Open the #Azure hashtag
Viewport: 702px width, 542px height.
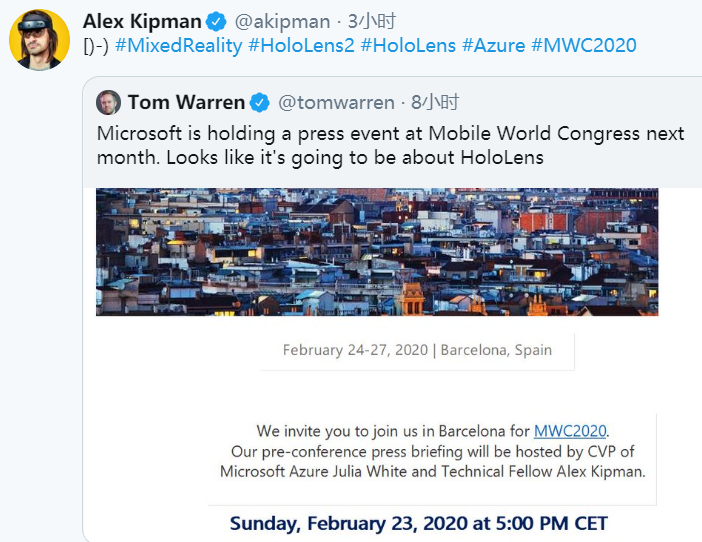(497, 46)
